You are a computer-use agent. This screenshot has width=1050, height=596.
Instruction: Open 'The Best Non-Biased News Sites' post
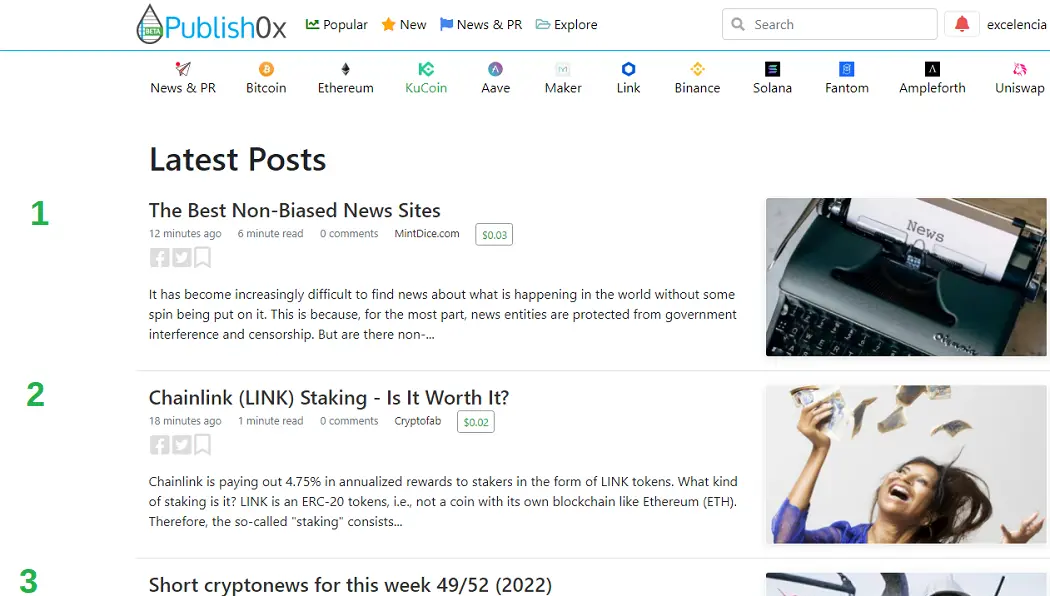(295, 210)
